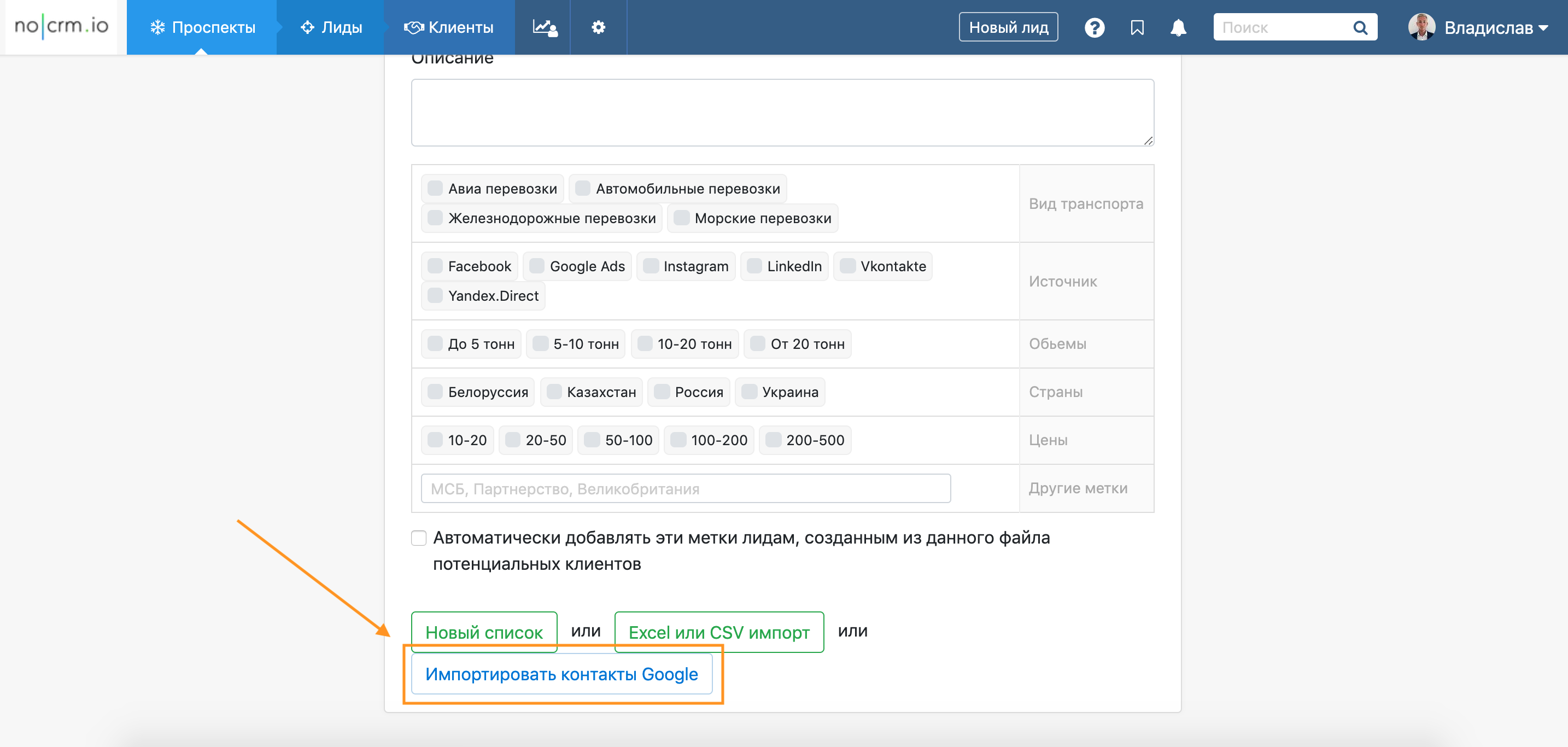Click the nocrm.io logo
1568x747 pixels.
point(61,26)
